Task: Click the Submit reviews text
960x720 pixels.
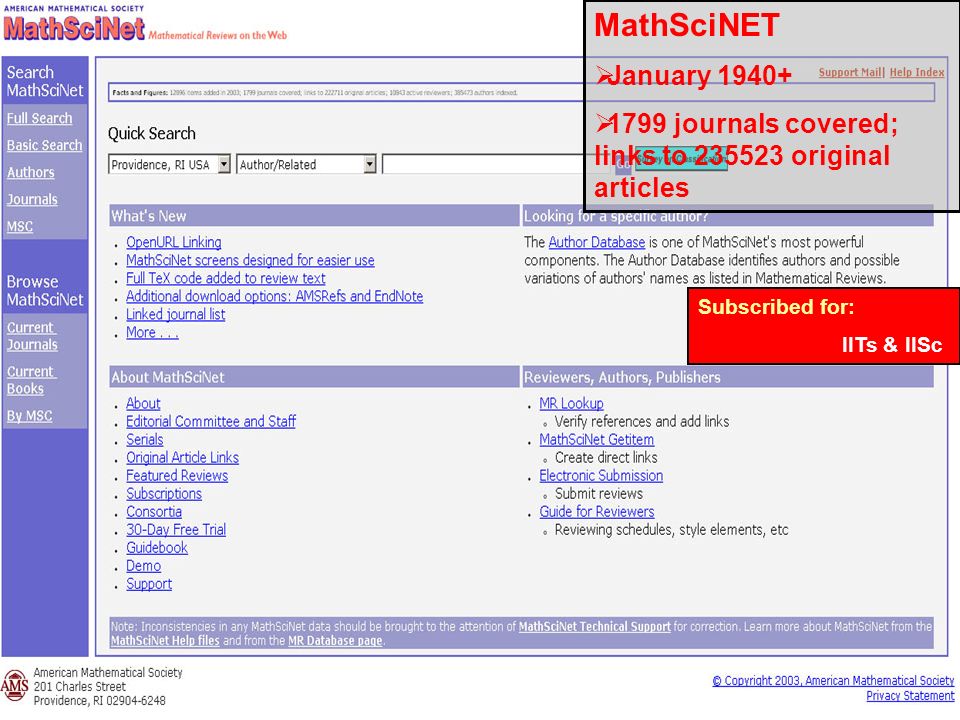Action: click(599, 493)
